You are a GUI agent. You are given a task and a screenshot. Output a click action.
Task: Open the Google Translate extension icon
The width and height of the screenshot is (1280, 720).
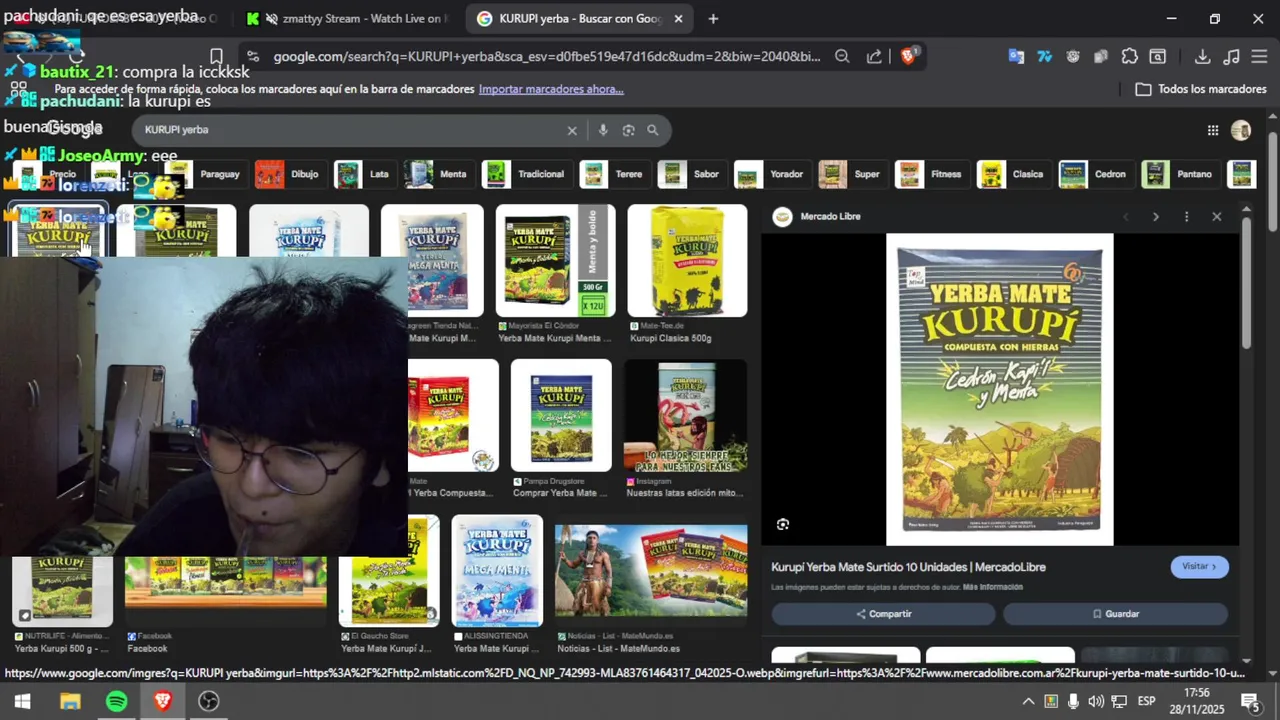(x=1016, y=57)
